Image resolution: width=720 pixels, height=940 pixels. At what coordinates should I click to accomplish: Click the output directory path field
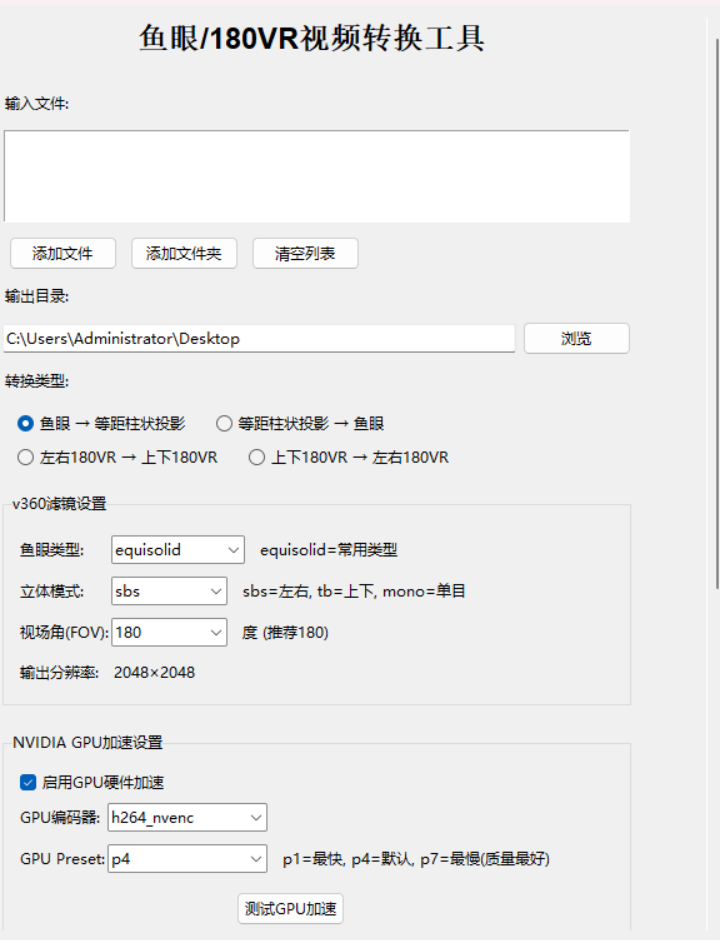tap(258, 339)
